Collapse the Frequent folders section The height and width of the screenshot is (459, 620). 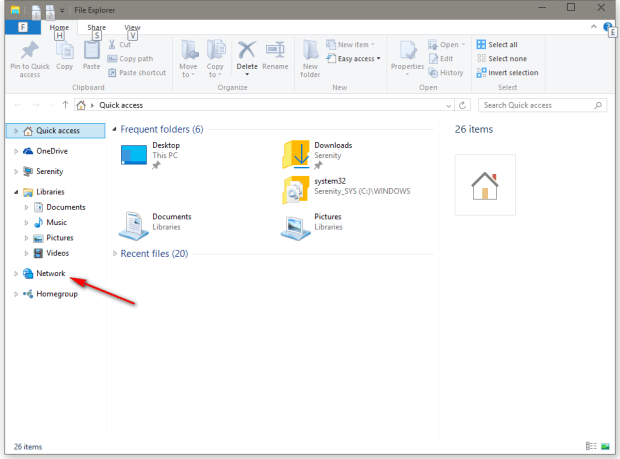(x=114, y=129)
